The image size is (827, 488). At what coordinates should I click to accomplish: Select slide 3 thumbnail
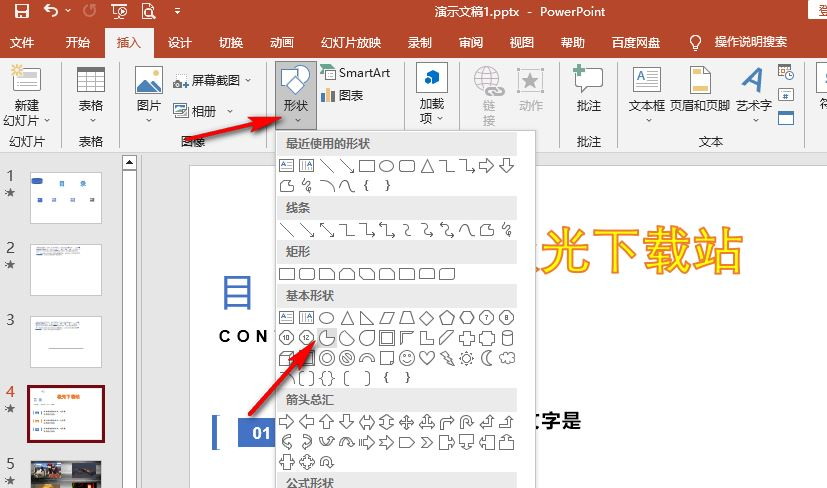tap(66, 342)
